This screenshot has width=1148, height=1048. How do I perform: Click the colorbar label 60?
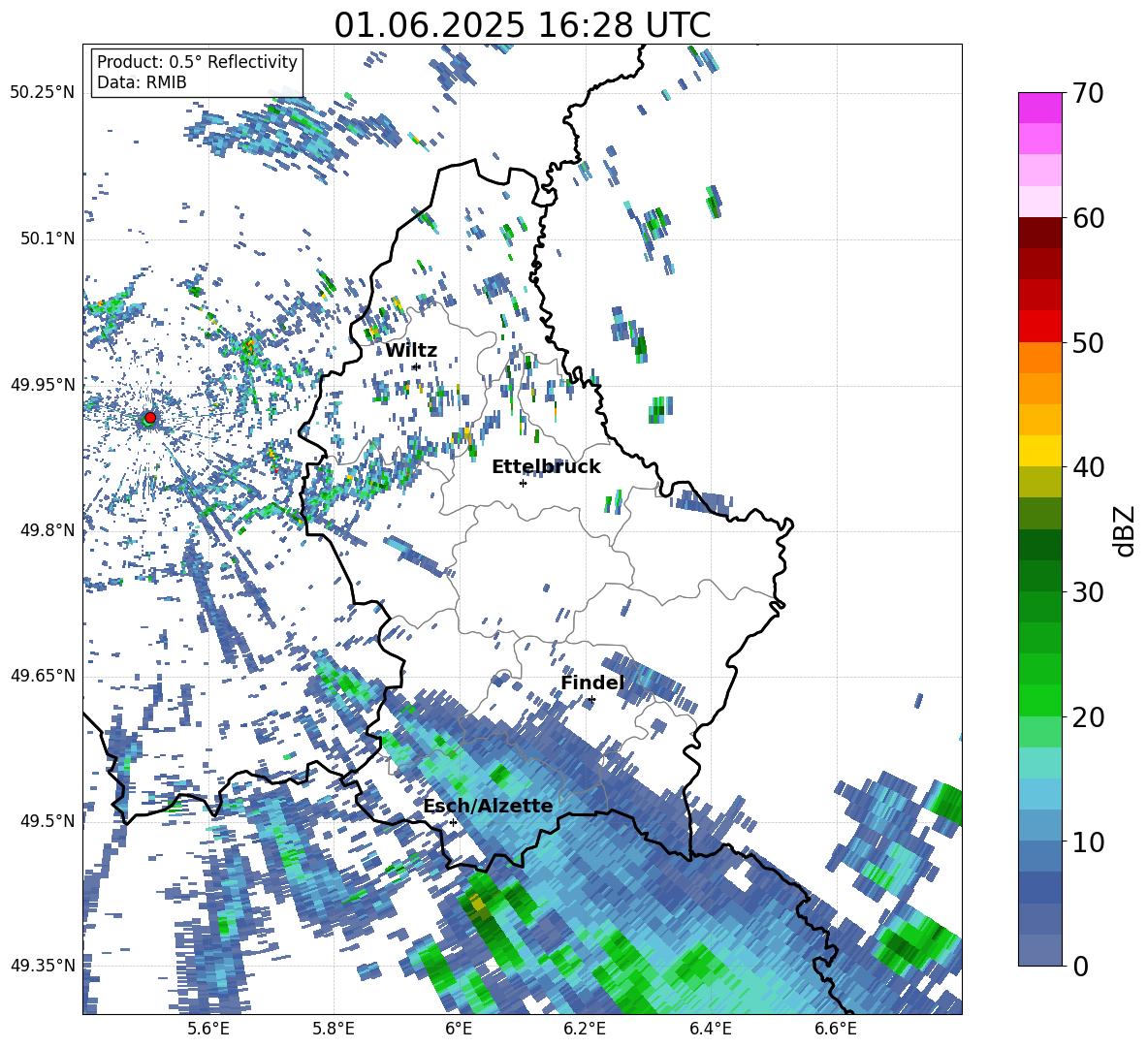1088,218
